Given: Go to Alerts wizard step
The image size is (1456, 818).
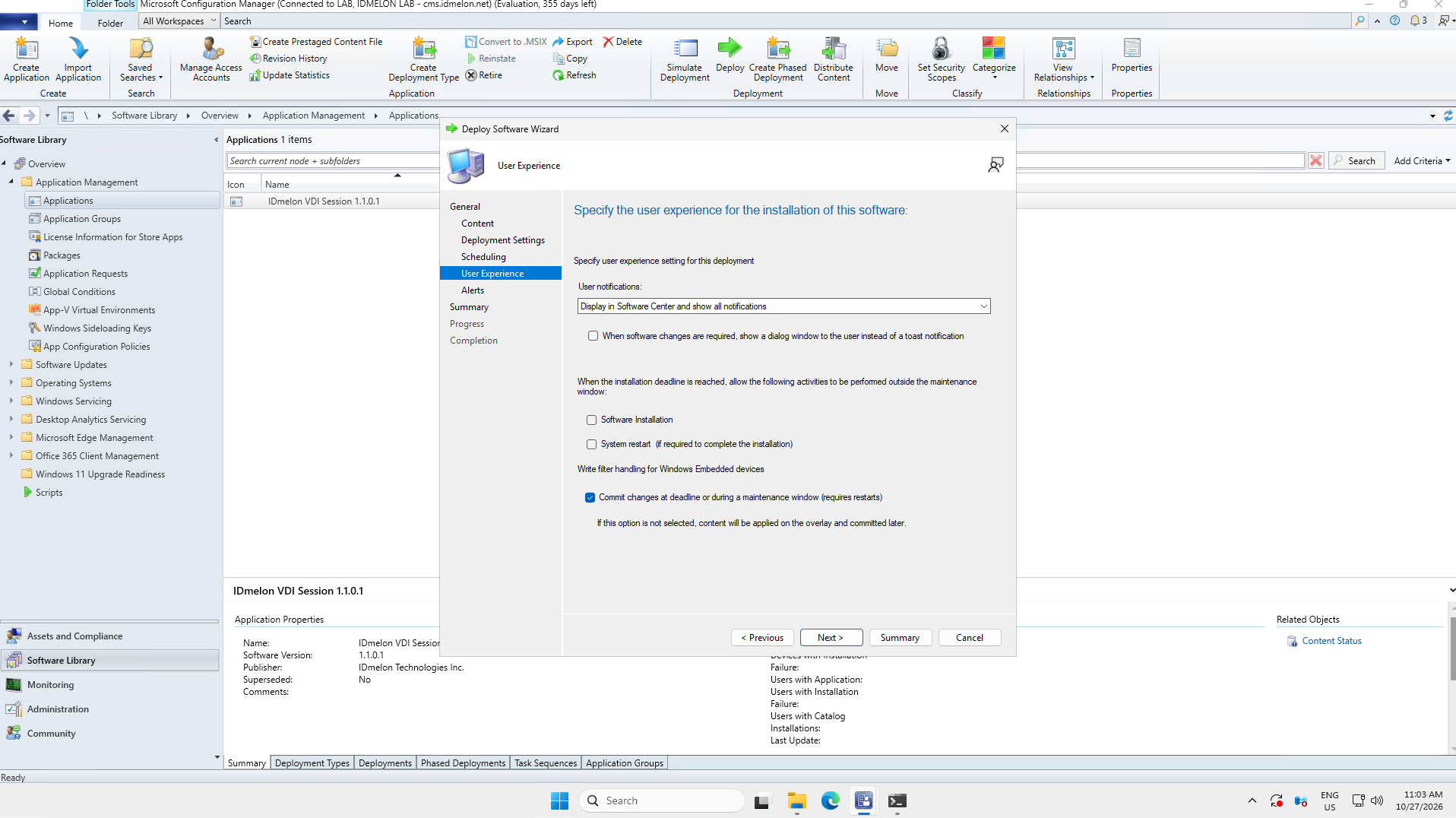Looking at the screenshot, I should tap(473, 290).
